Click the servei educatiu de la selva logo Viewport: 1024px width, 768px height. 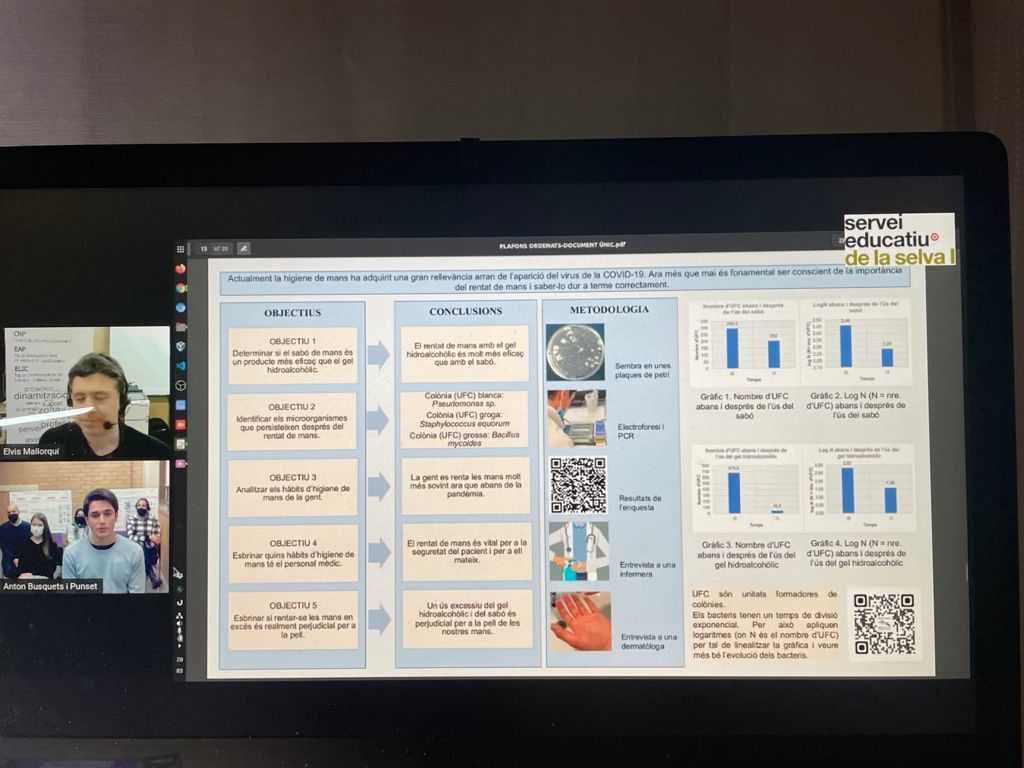(898, 239)
